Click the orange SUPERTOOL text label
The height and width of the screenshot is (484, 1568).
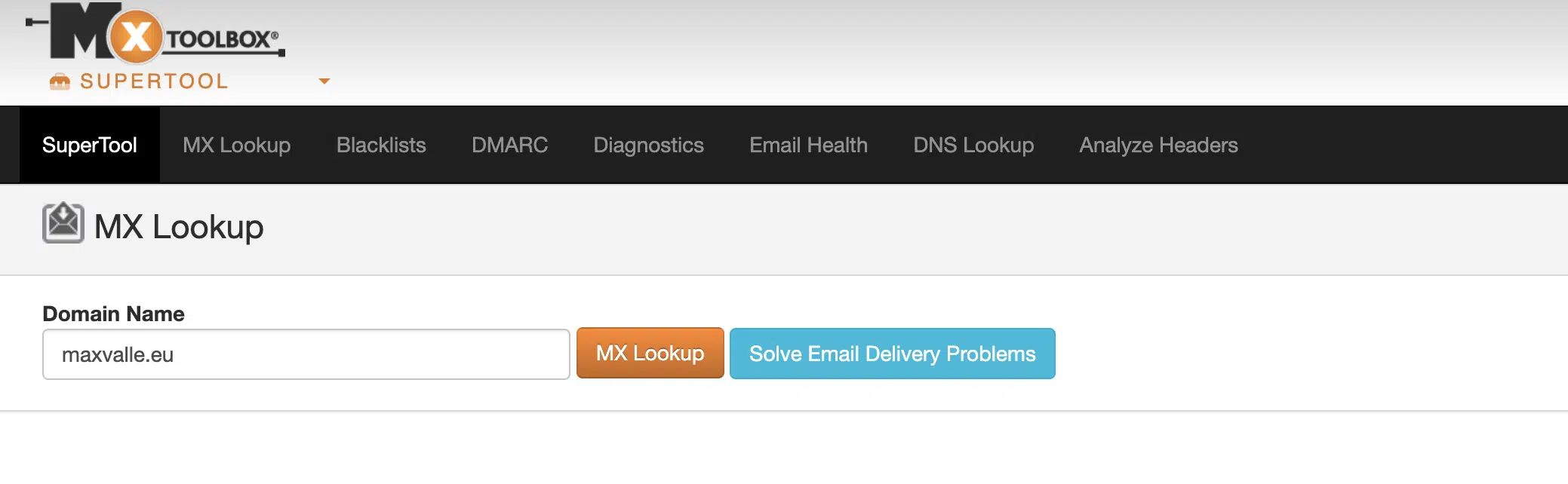pyautogui.click(x=154, y=81)
